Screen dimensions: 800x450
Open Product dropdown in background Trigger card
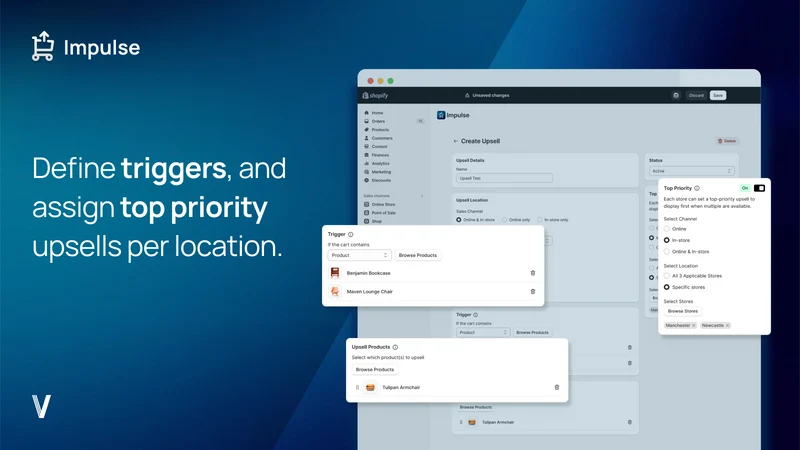pyautogui.click(x=483, y=333)
